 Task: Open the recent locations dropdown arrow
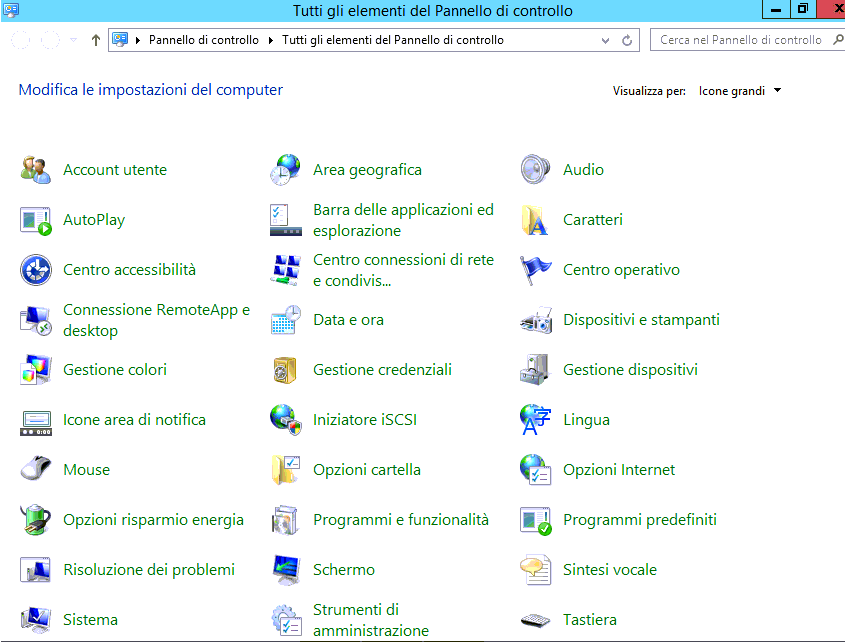(x=73, y=40)
